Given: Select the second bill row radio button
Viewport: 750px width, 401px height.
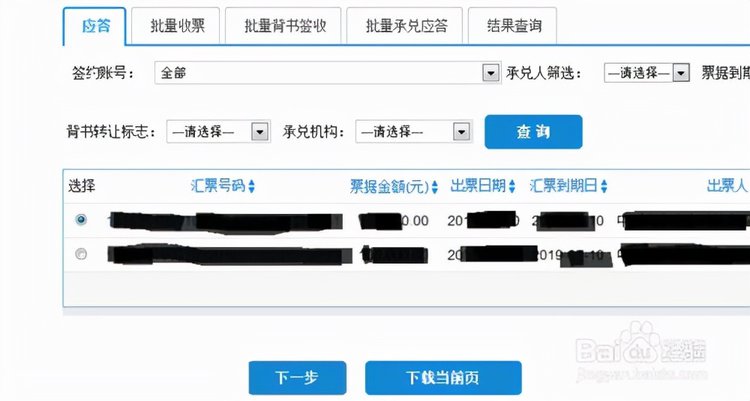Looking at the screenshot, I should pyautogui.click(x=81, y=254).
